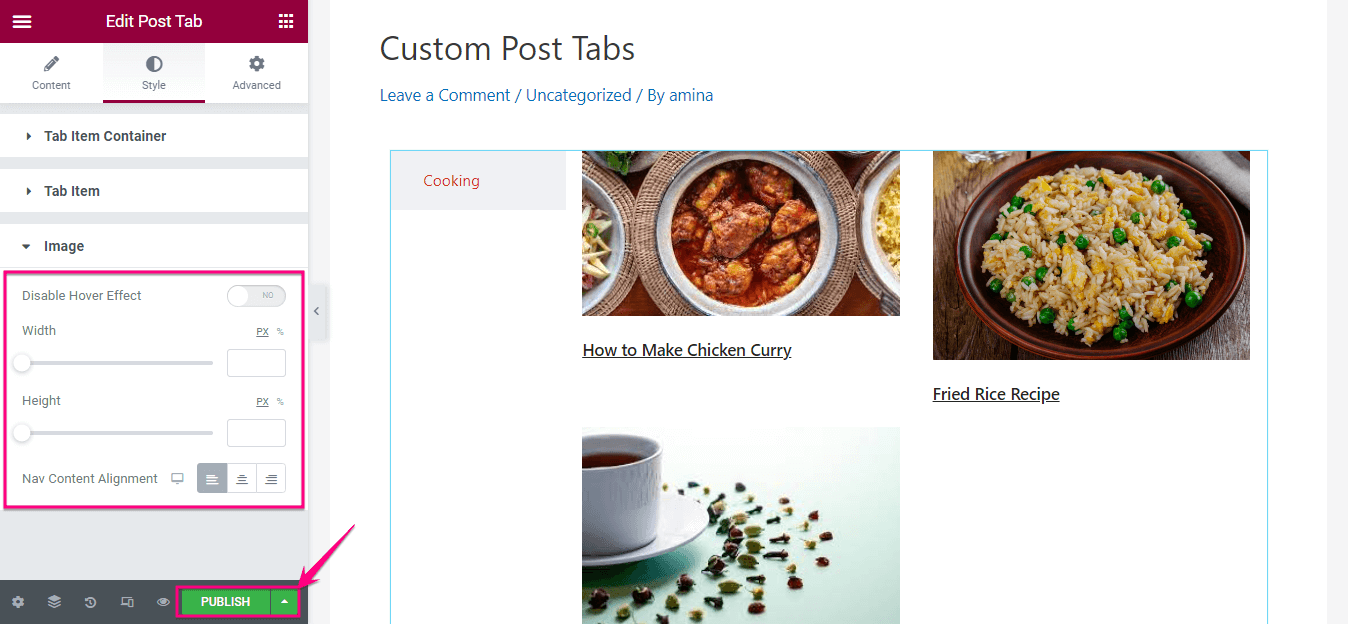
Task: Open the page Settings gear icon
Action: click(x=17, y=601)
